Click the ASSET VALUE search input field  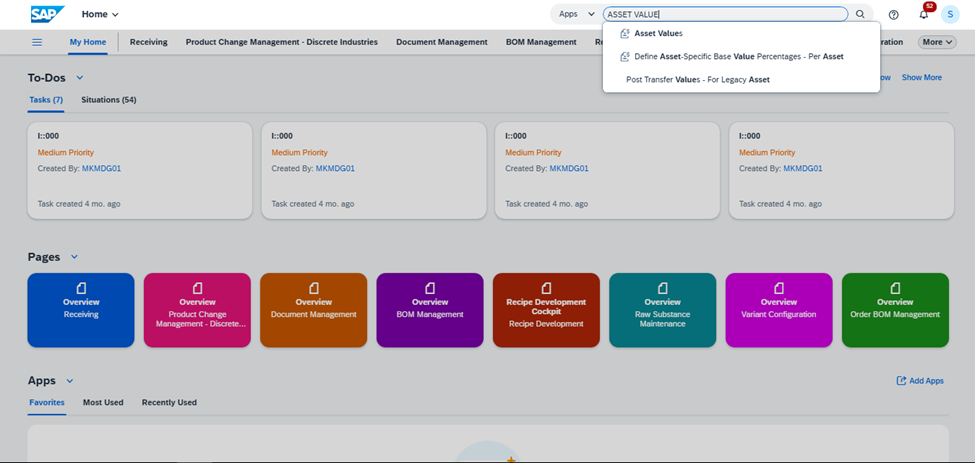coord(726,14)
